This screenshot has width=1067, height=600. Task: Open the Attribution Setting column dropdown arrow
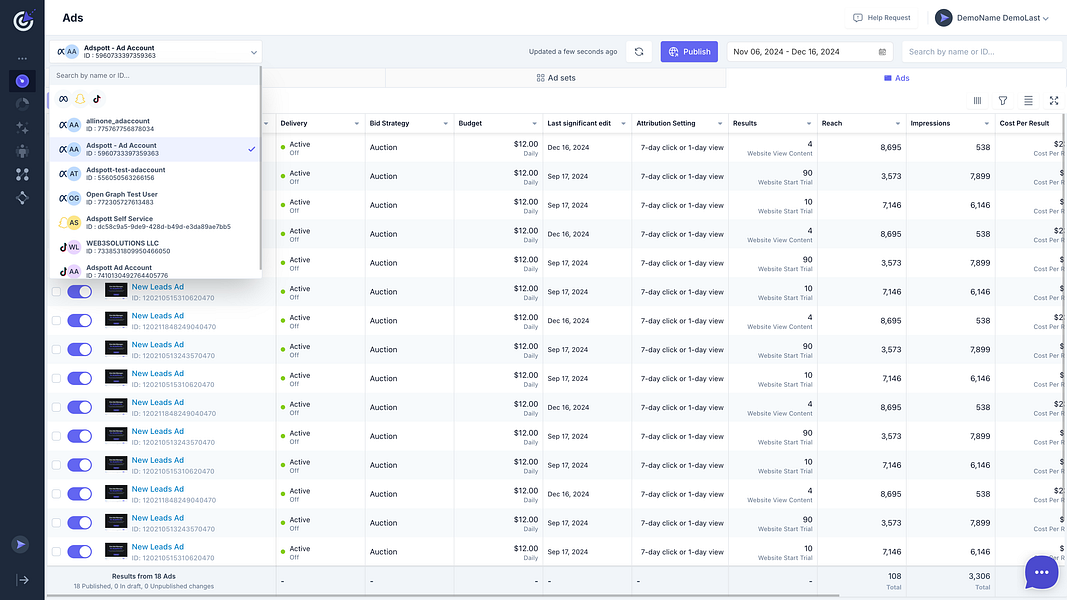720,124
